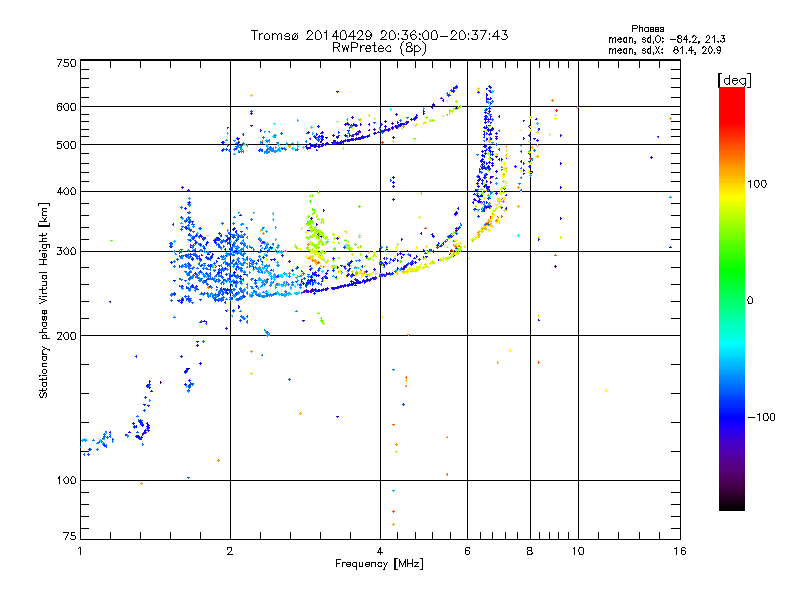The width and height of the screenshot is (800, 600).
Task: Select the 'mean, sd,X: 81.4, 20.9' line
Action: [664, 50]
